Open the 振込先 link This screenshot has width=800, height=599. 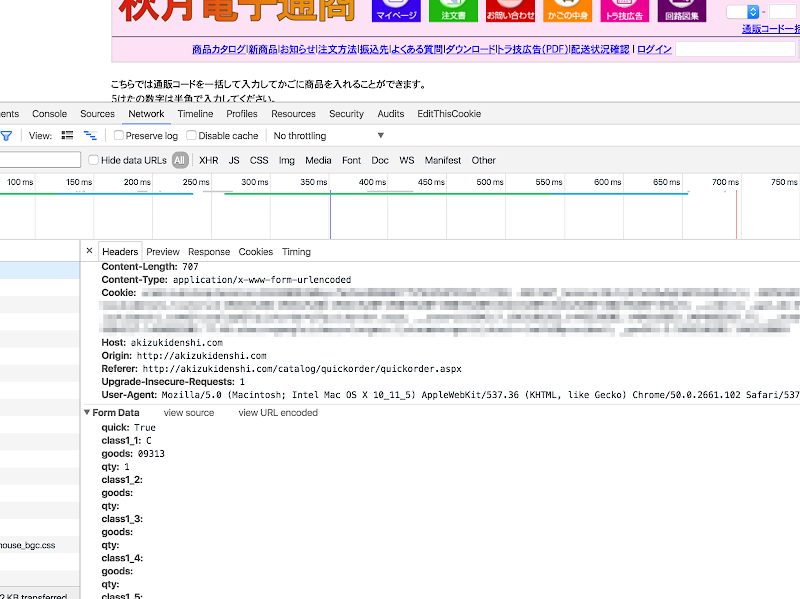click(x=374, y=49)
